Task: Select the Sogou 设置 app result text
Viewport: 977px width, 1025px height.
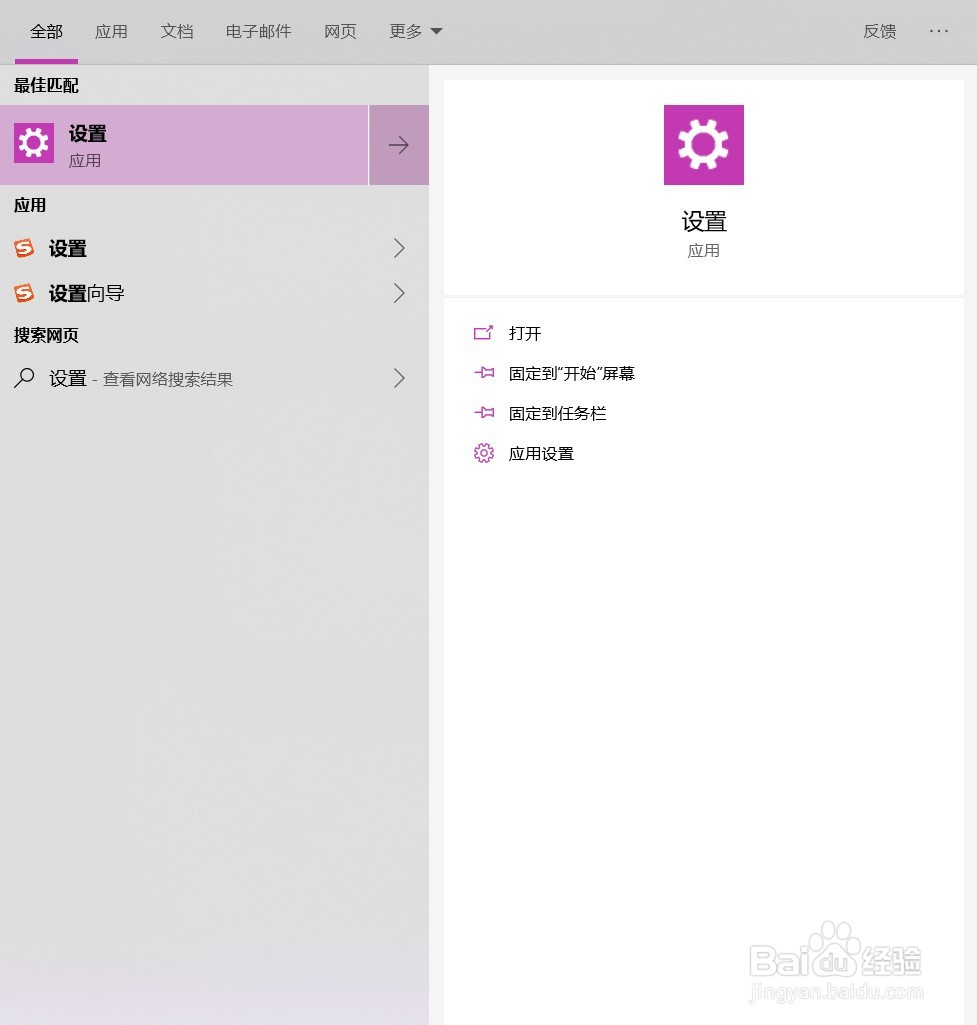Action: pos(68,248)
